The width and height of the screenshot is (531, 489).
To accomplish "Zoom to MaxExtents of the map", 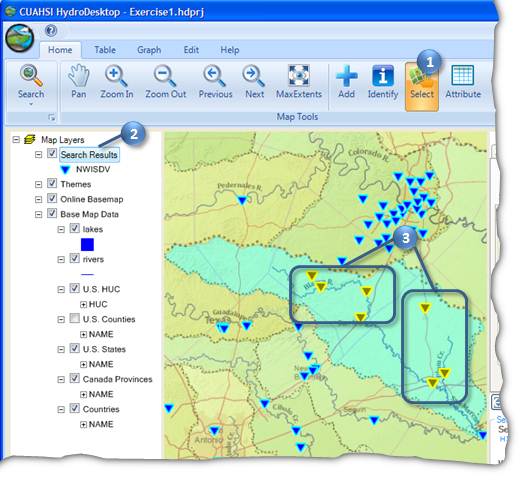I will (x=299, y=81).
